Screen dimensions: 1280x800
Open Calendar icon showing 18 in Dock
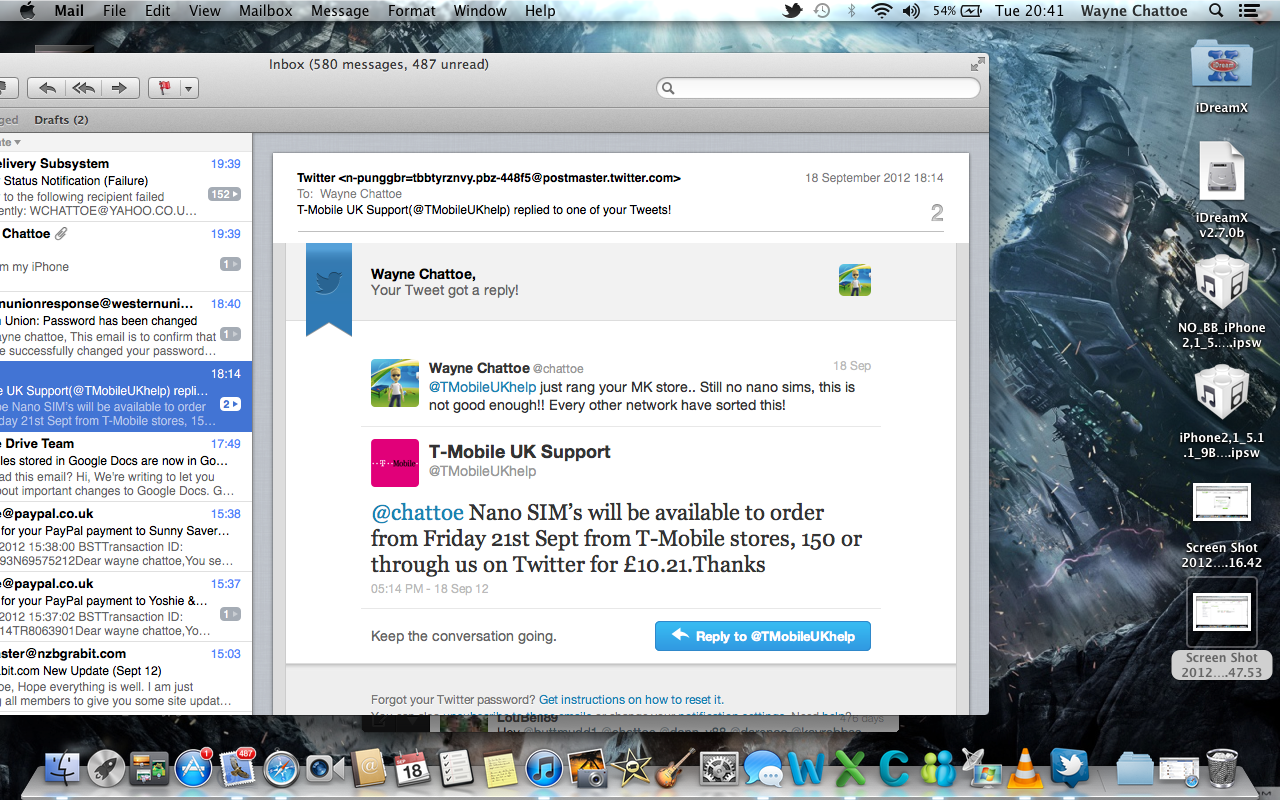pos(412,768)
